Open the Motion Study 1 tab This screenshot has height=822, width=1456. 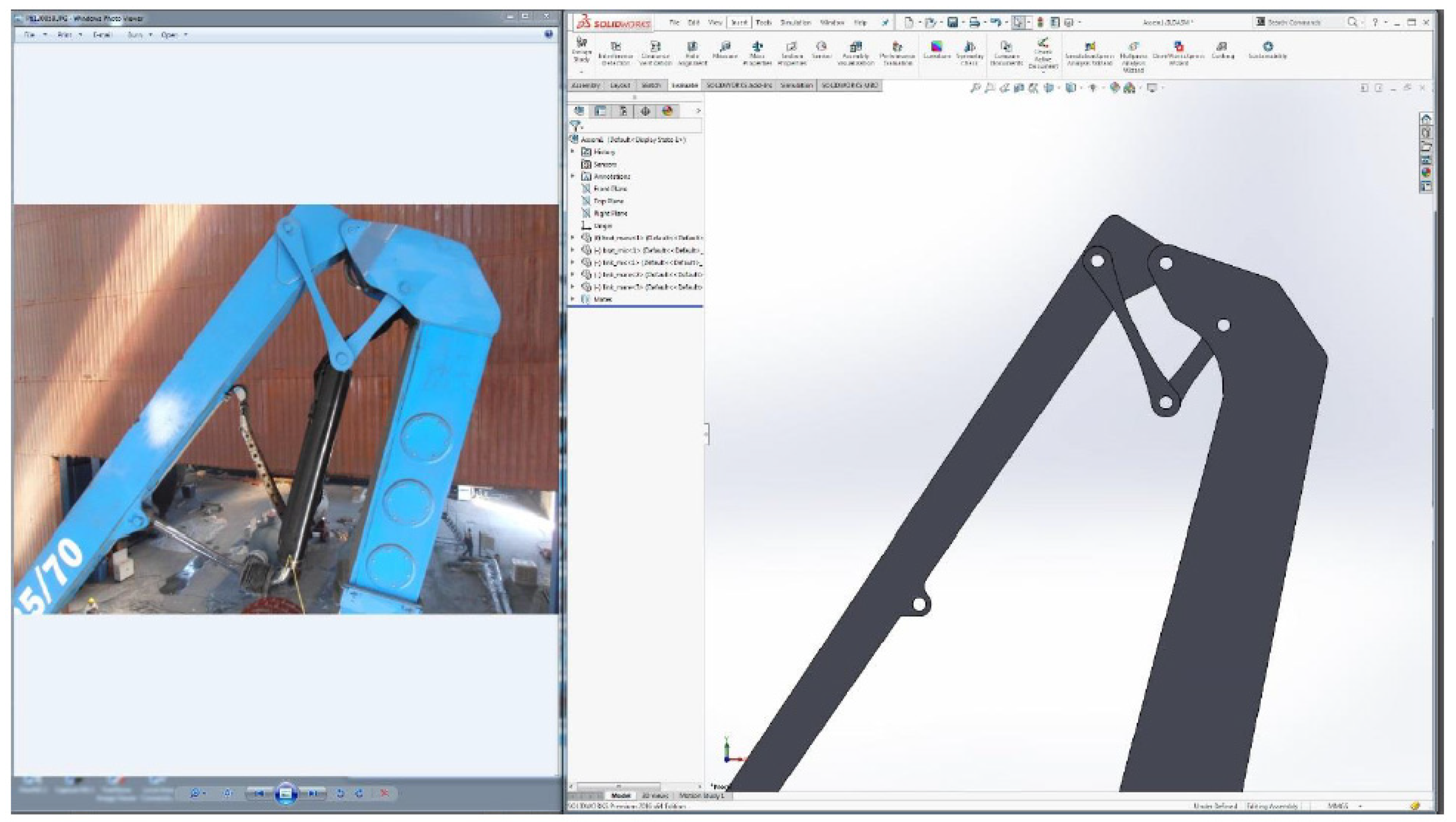tap(701, 795)
